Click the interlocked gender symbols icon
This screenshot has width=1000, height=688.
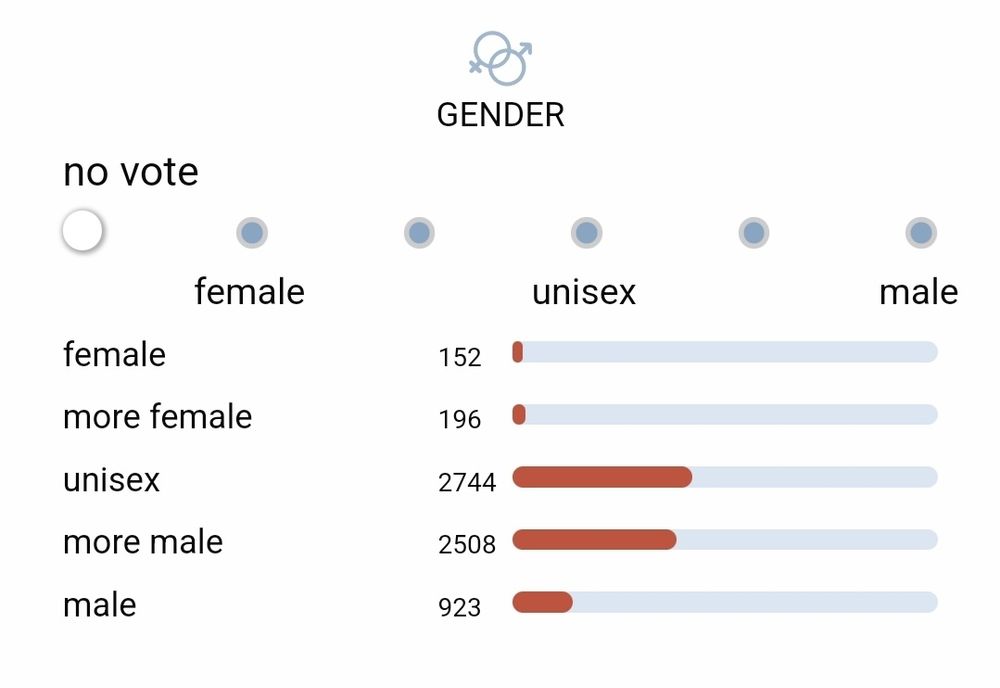(500, 58)
